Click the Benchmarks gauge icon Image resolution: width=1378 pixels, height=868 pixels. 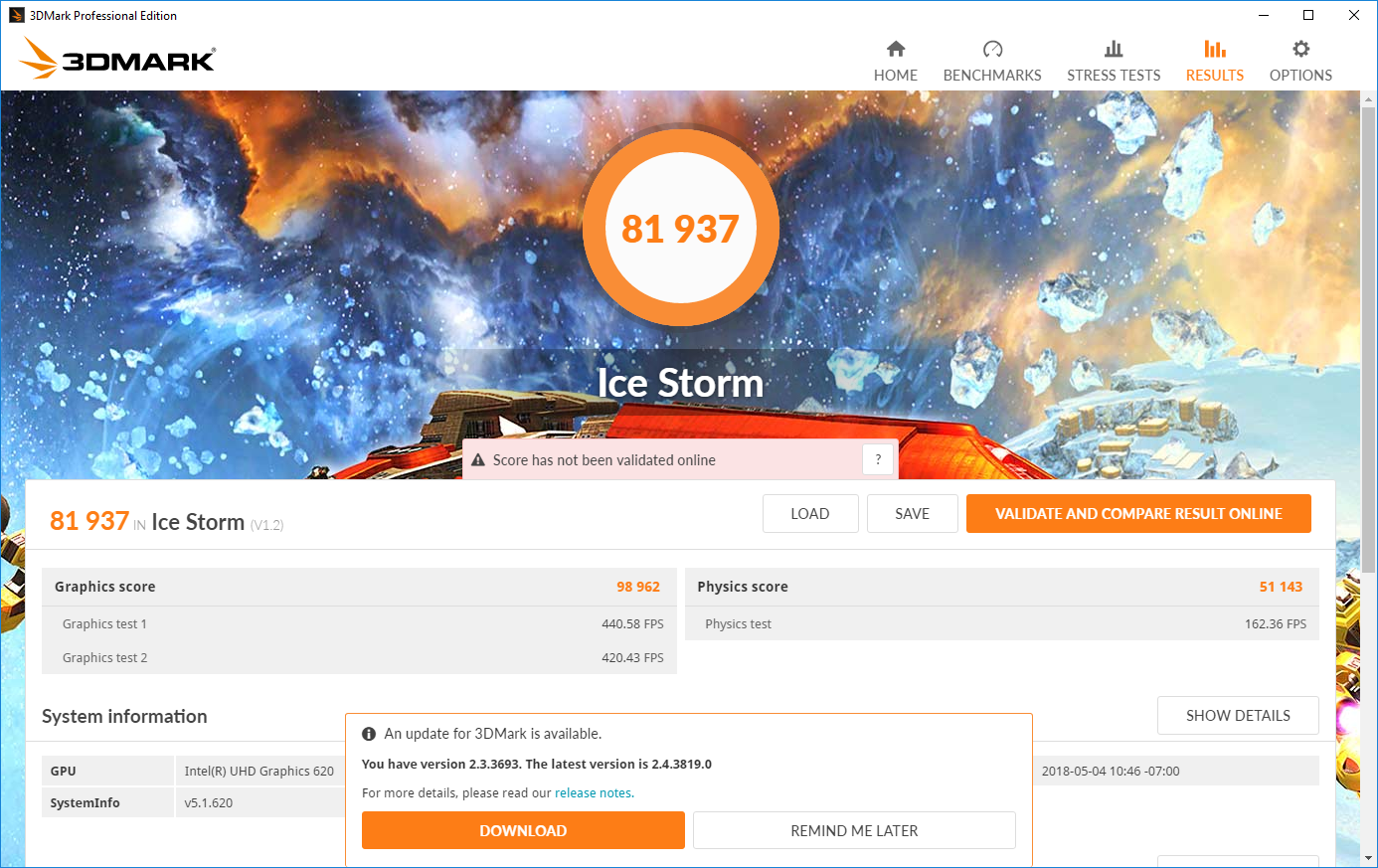(992, 49)
